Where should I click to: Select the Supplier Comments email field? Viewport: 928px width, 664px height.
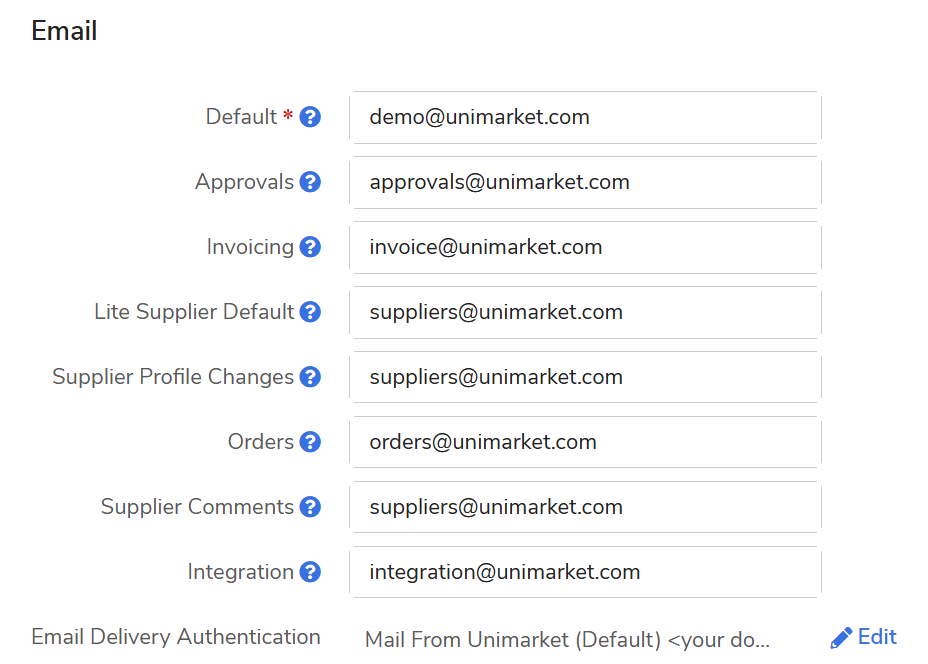pos(585,507)
